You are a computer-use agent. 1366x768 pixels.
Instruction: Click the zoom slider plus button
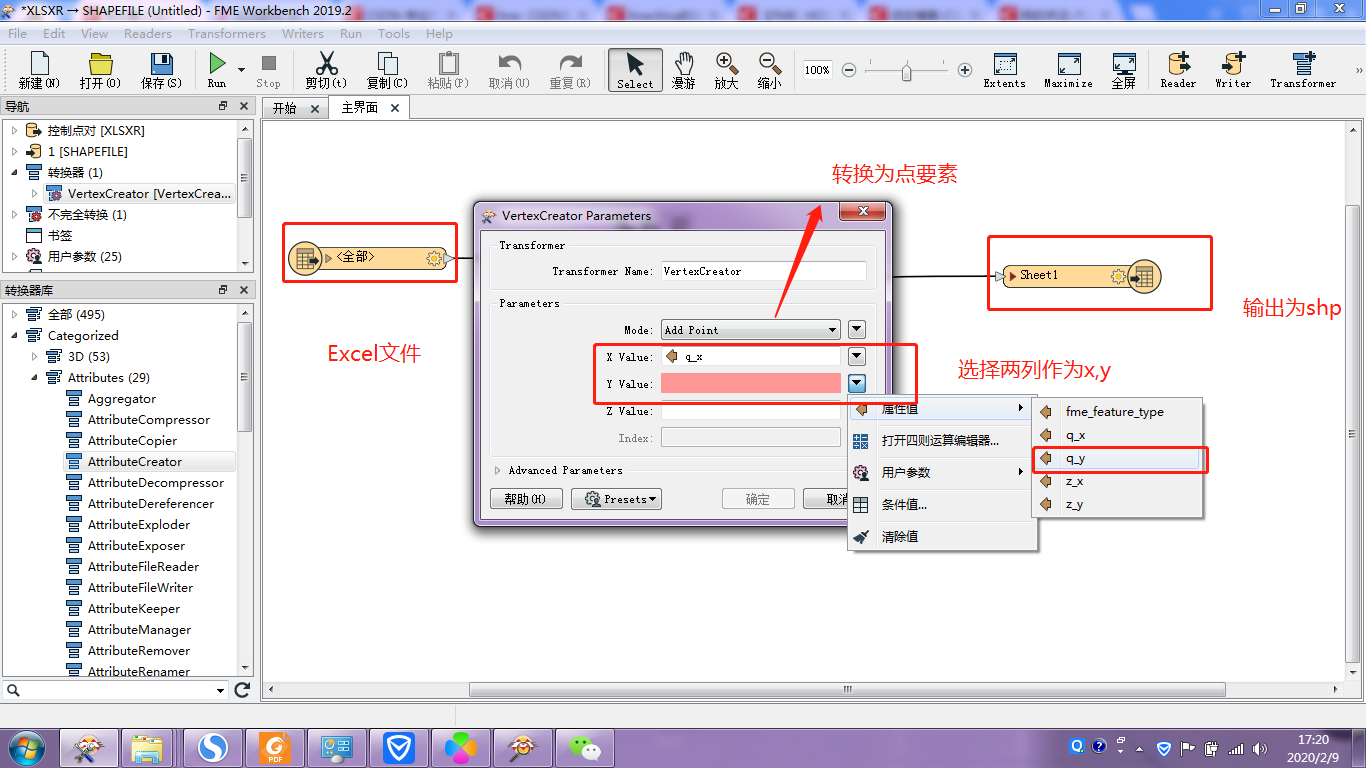pyautogui.click(x=965, y=70)
